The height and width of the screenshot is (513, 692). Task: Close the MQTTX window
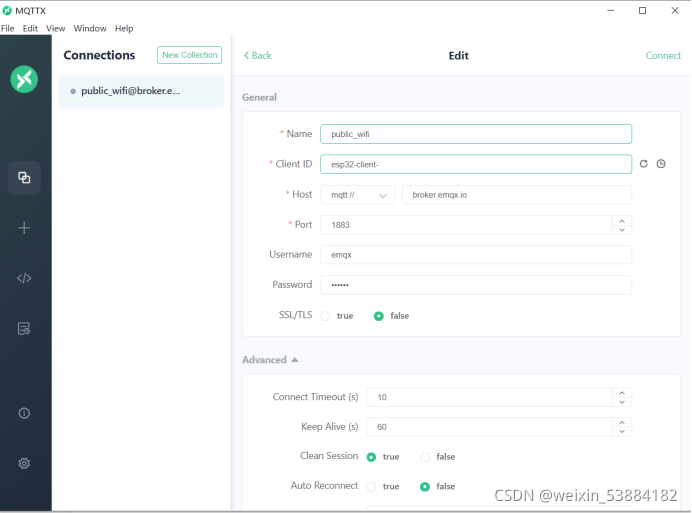tap(675, 11)
